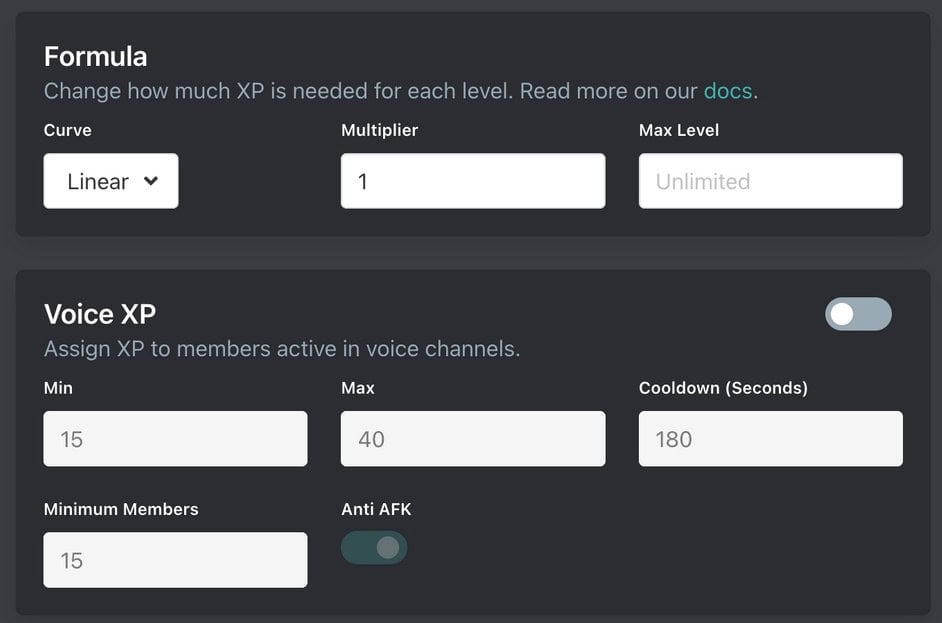Click the Multiplier input field
Screen dimensions: 942x623
coord(472,181)
